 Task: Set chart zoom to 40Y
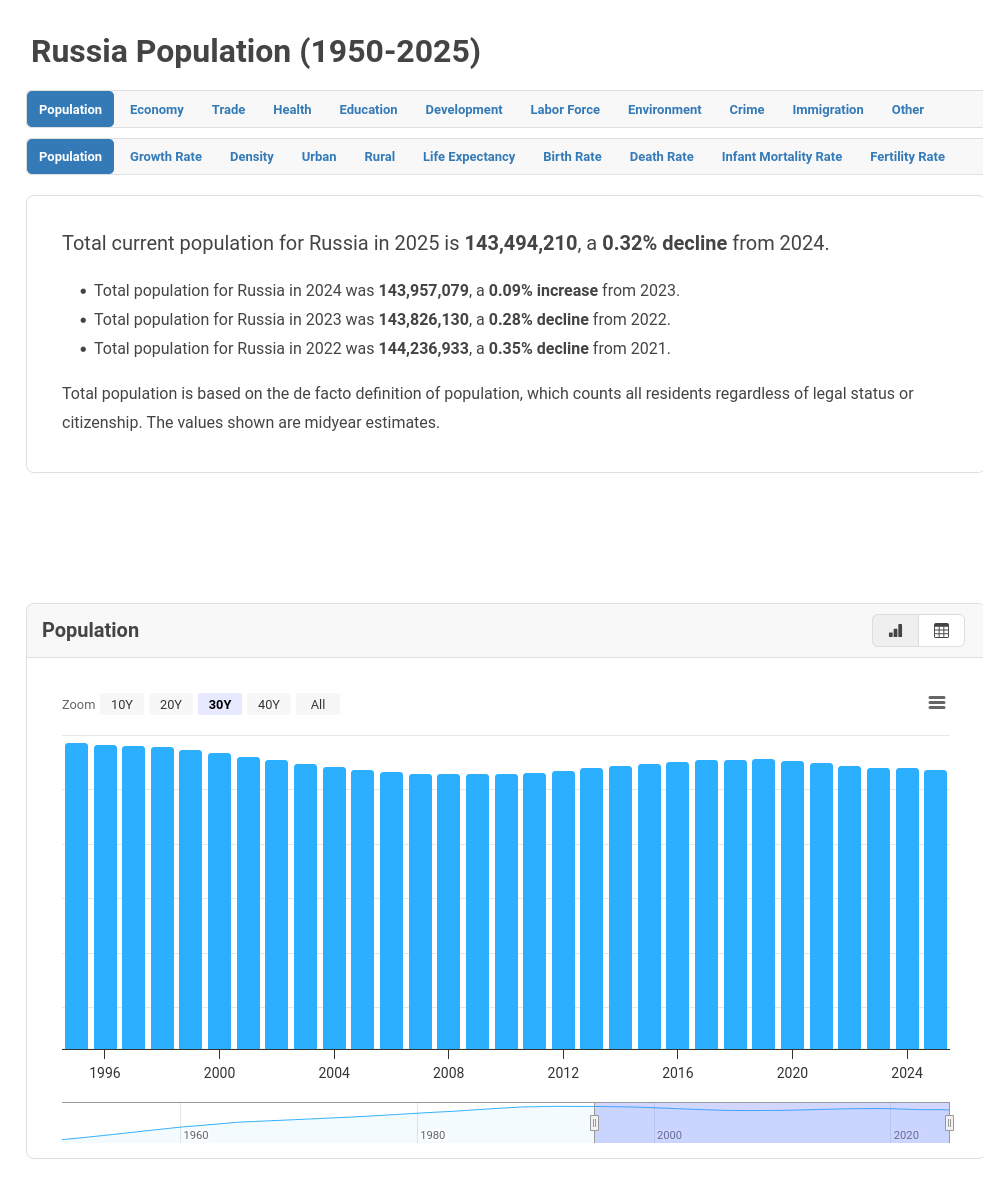(268, 704)
